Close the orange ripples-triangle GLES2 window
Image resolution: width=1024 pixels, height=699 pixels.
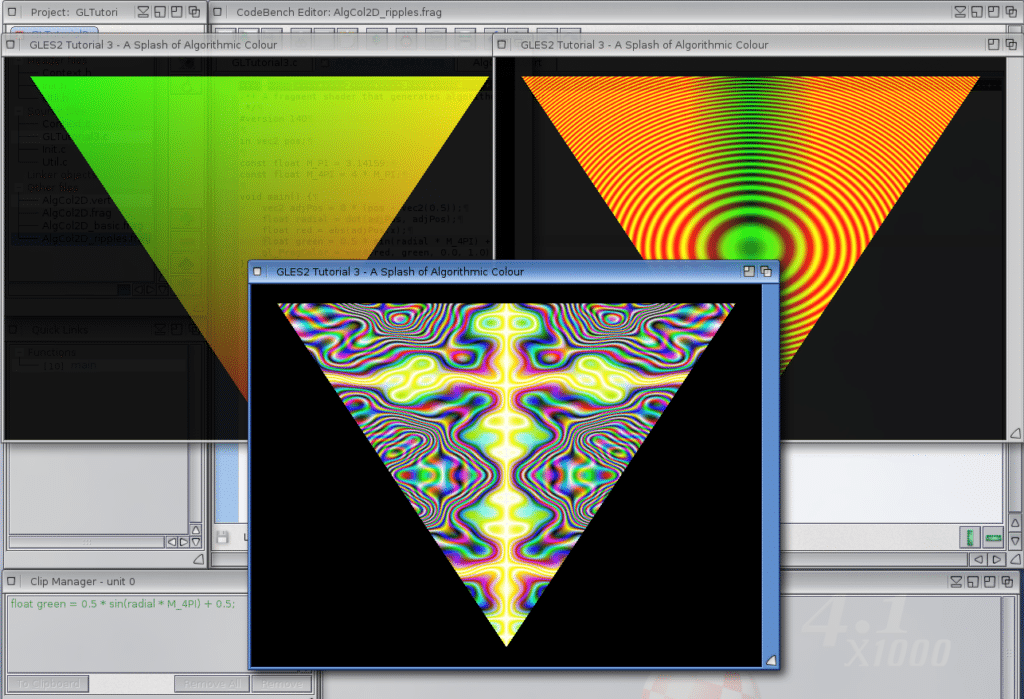click(502, 44)
